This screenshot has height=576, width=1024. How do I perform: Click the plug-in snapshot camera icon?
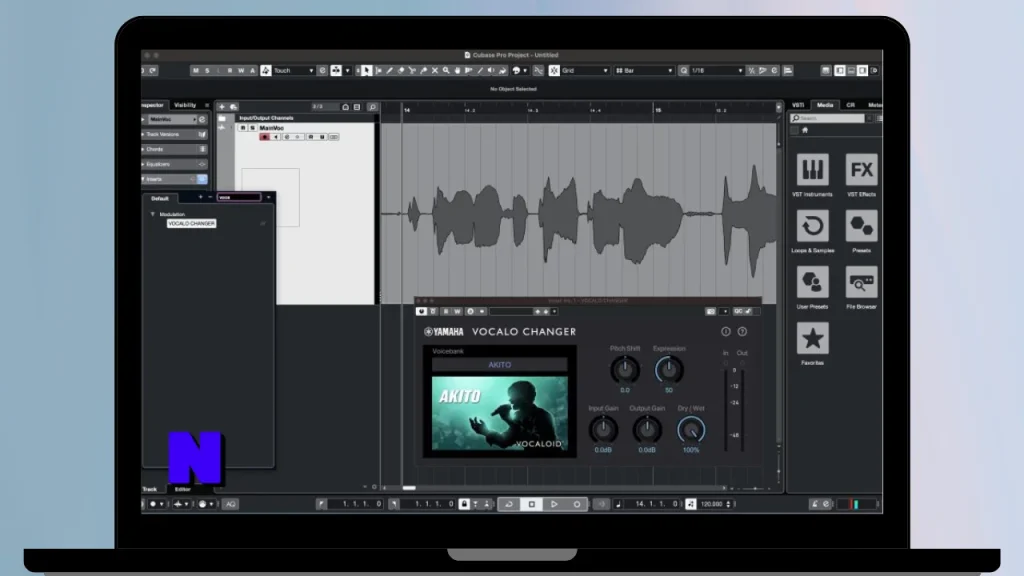(x=711, y=312)
